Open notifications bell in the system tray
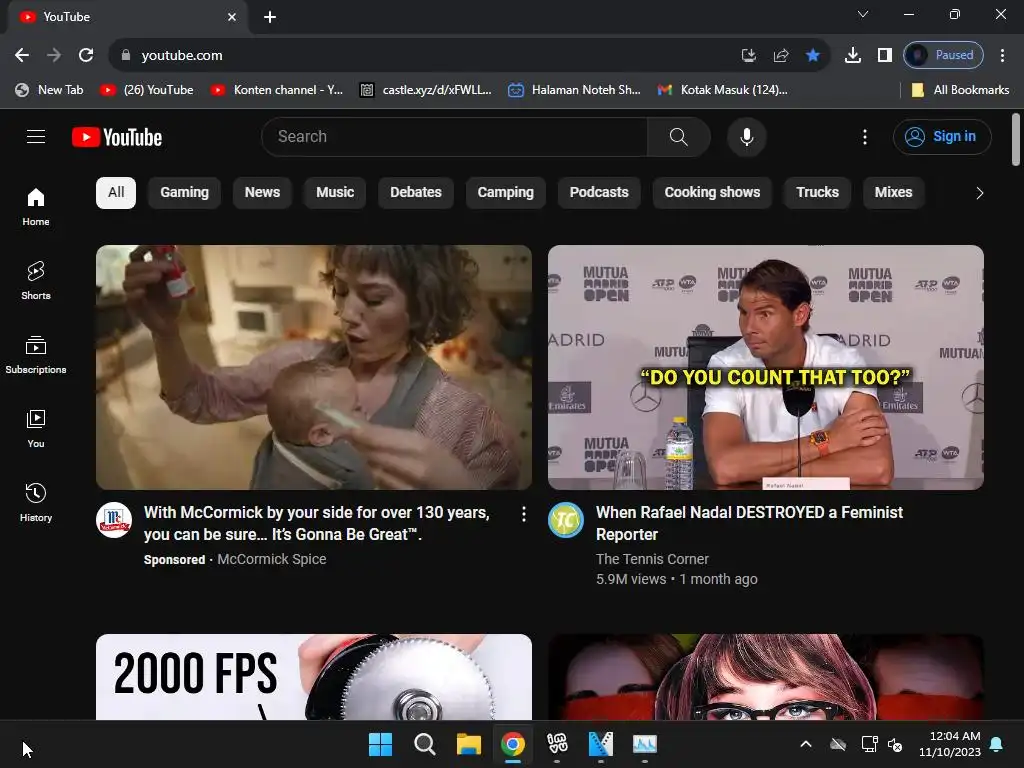This screenshot has width=1024, height=768. pyautogui.click(x=997, y=744)
